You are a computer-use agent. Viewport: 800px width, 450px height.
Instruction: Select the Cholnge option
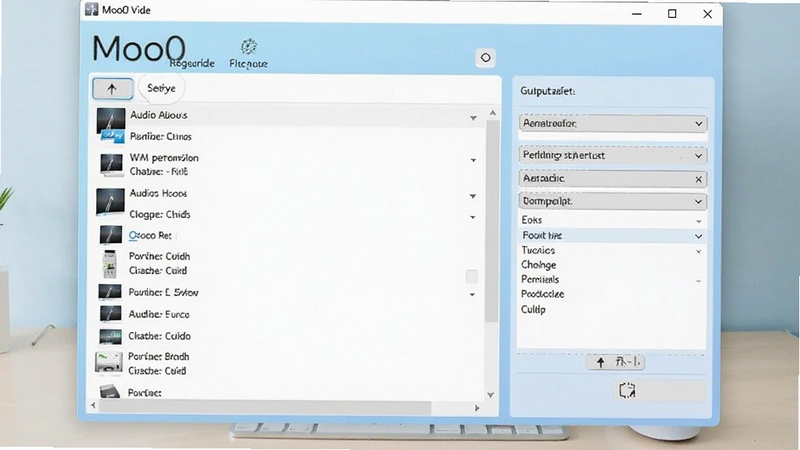point(538,265)
